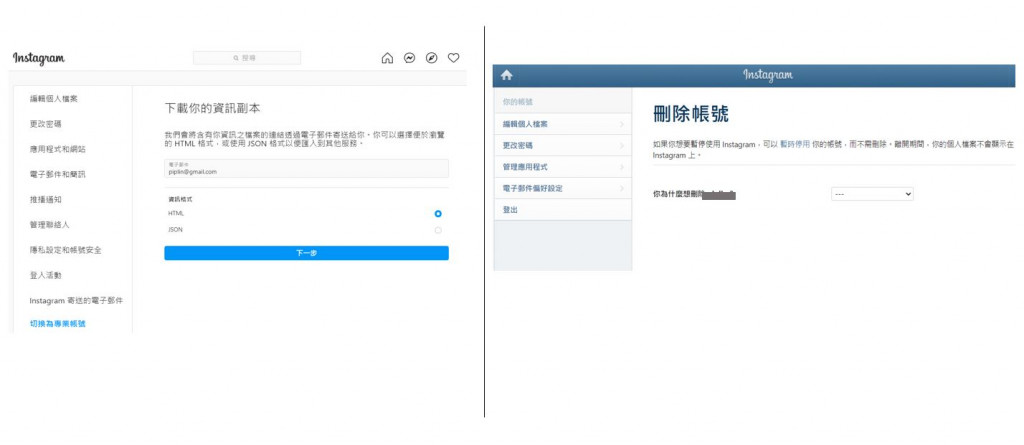Open 編輯個人檔案 in left settings menu

click(x=54, y=99)
